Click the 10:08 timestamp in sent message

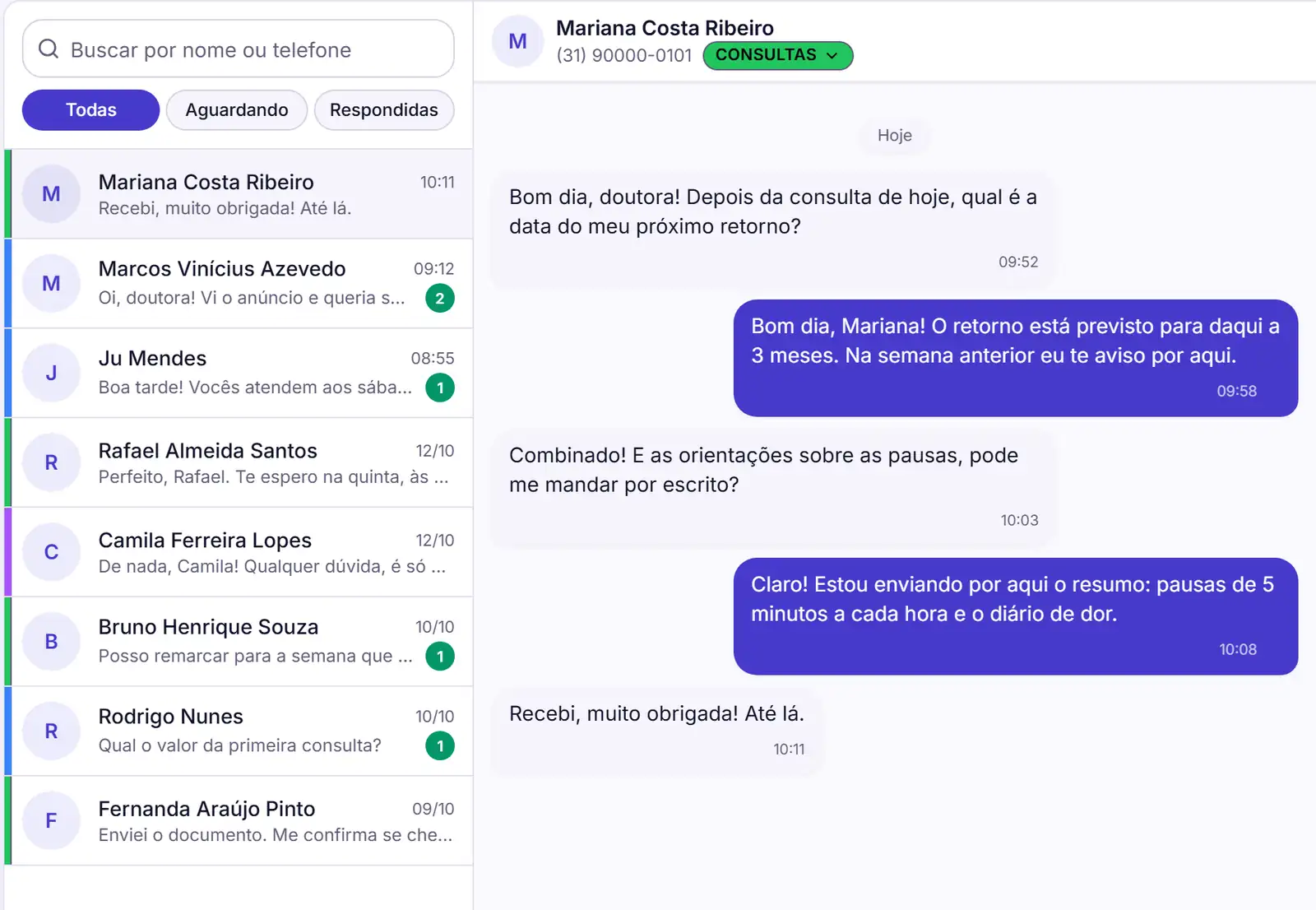1238,649
